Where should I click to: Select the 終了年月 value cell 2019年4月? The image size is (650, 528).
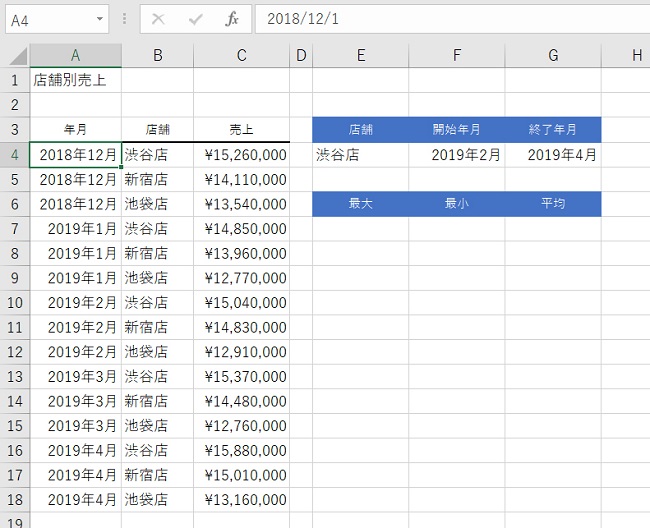(x=552, y=155)
